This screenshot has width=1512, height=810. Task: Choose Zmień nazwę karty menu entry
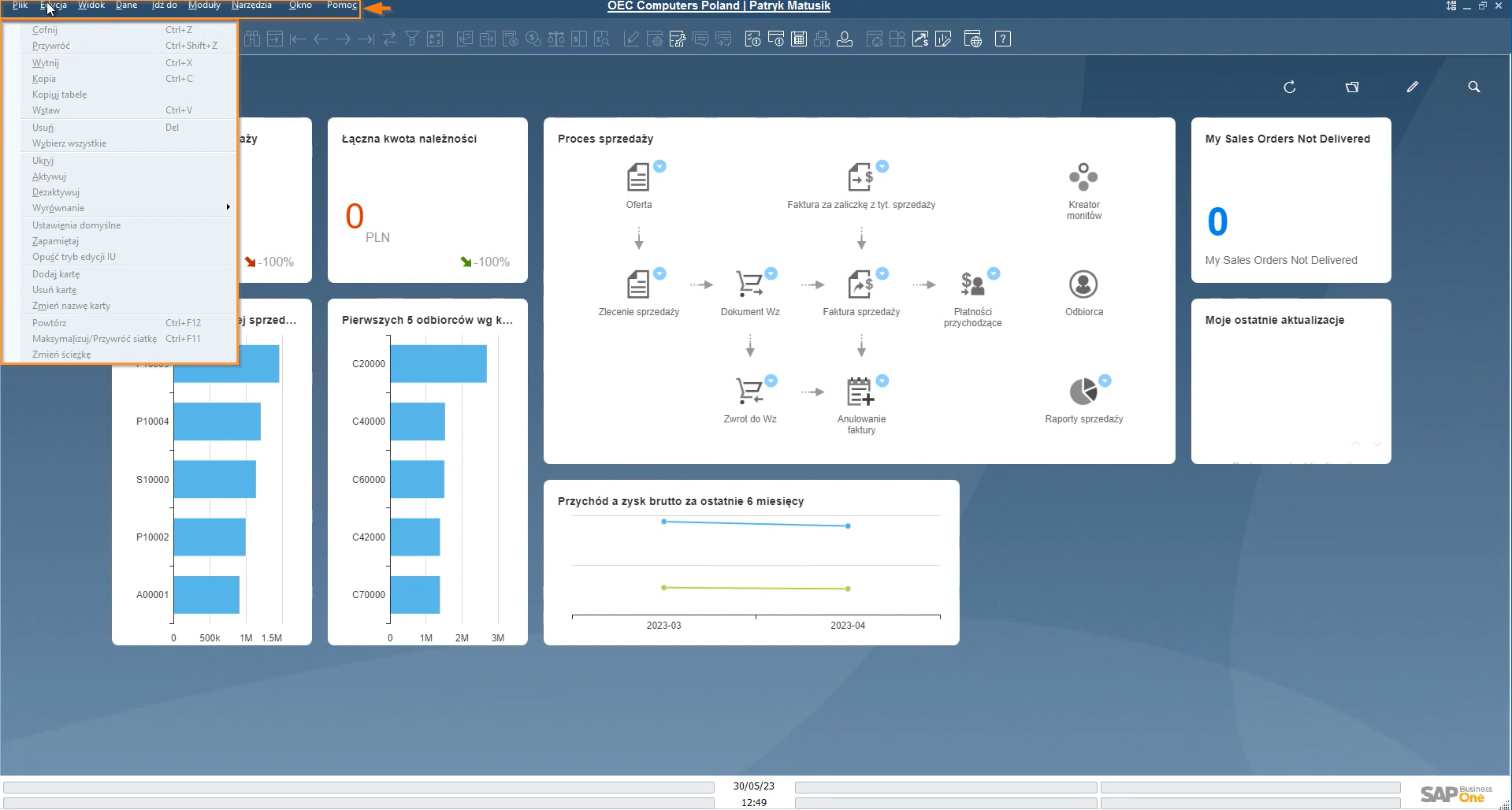(71, 306)
